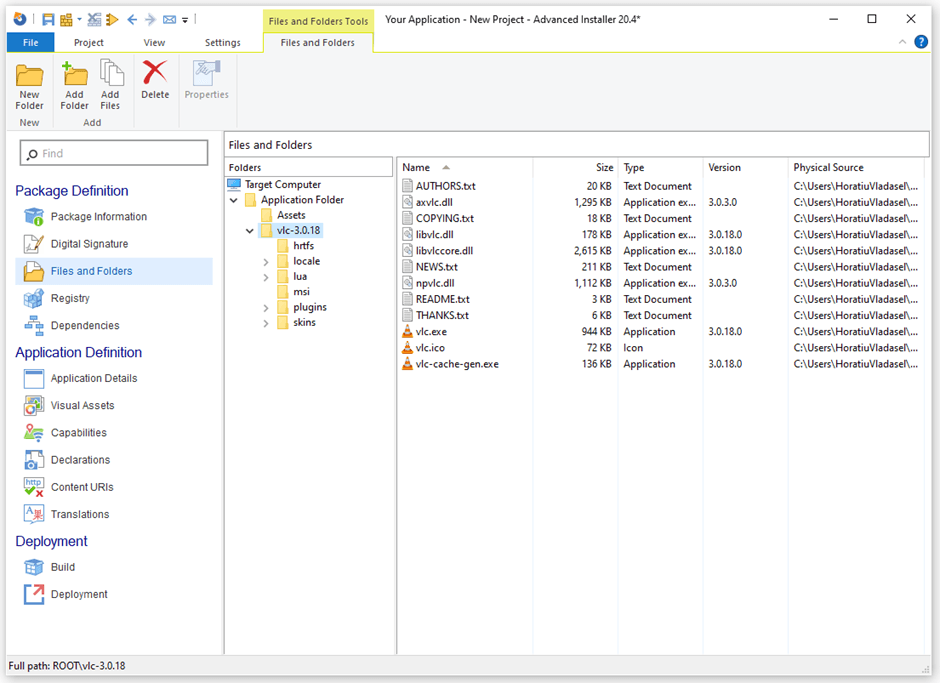Expand the locale folder node
Image resolution: width=940 pixels, height=683 pixels.
(x=266, y=262)
